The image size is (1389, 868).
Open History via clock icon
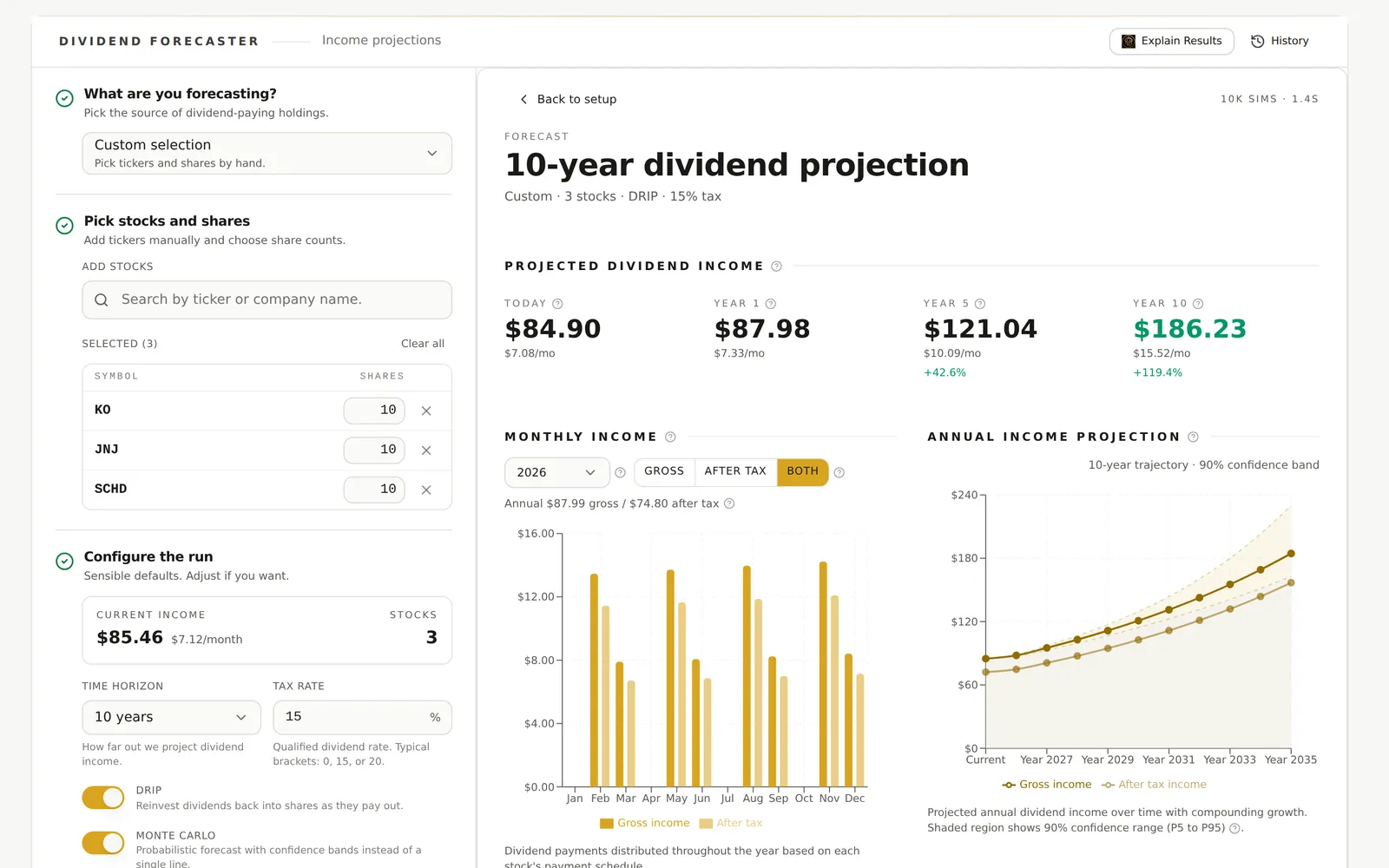click(1257, 41)
